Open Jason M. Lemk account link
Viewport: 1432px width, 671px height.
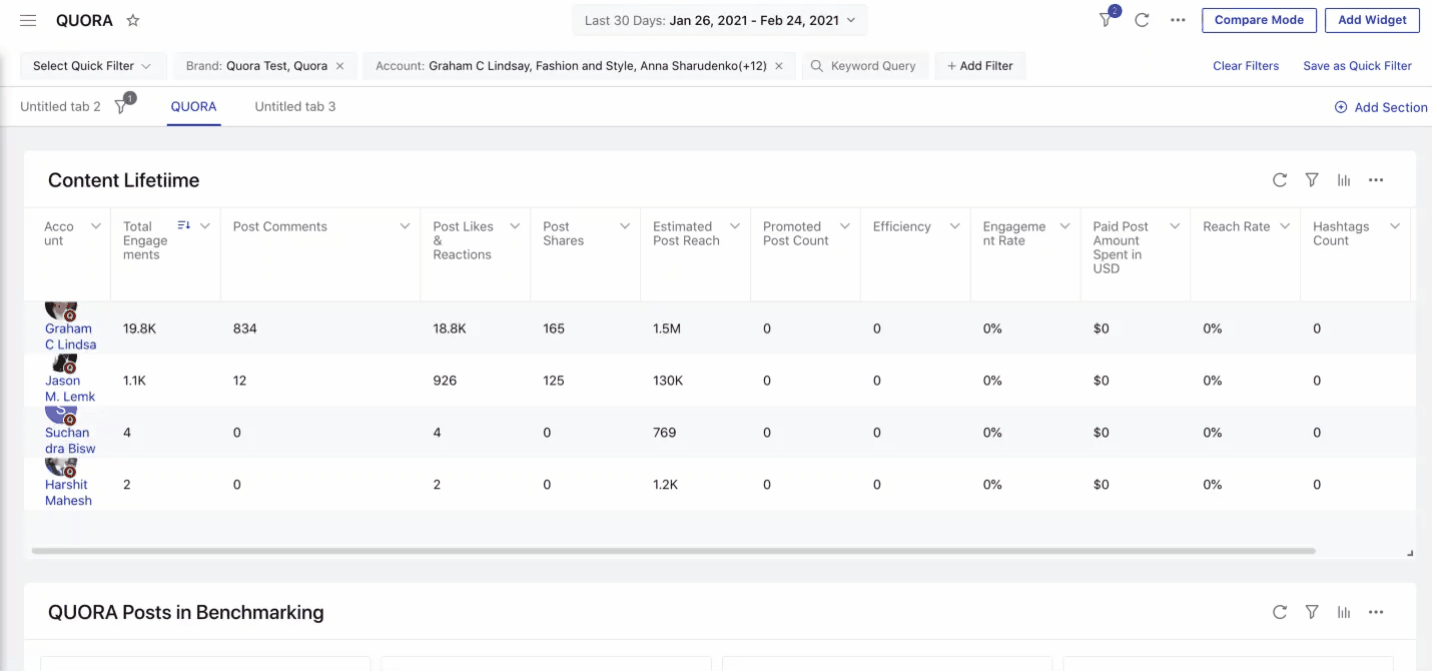(70, 388)
